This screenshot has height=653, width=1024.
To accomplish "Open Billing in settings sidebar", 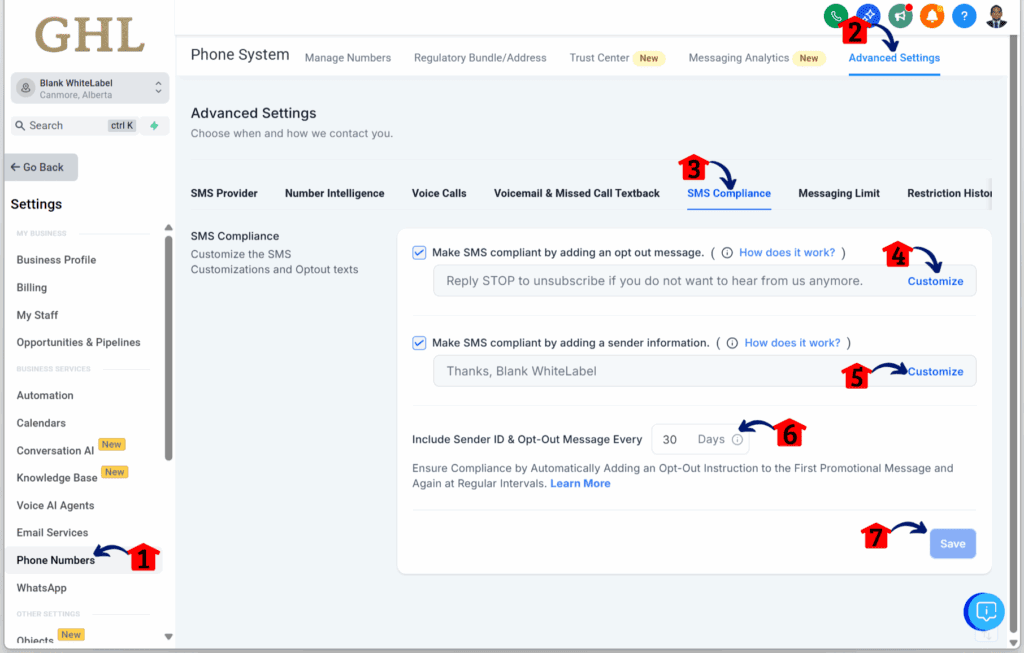I will pos(31,287).
